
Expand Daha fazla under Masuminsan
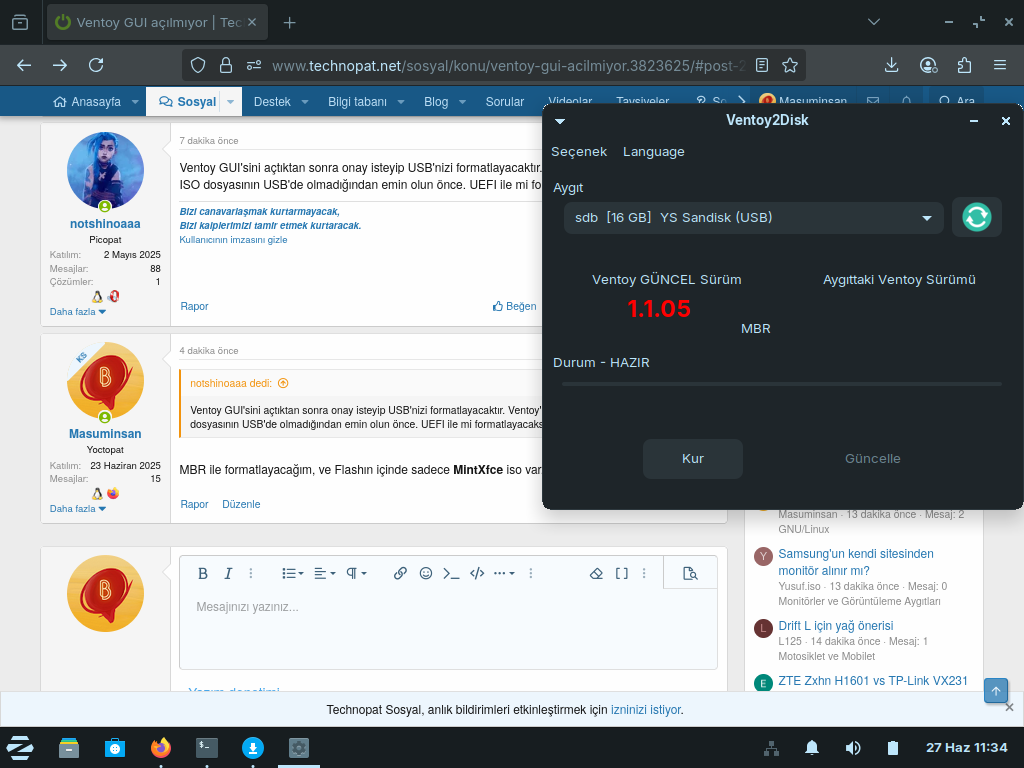78,509
